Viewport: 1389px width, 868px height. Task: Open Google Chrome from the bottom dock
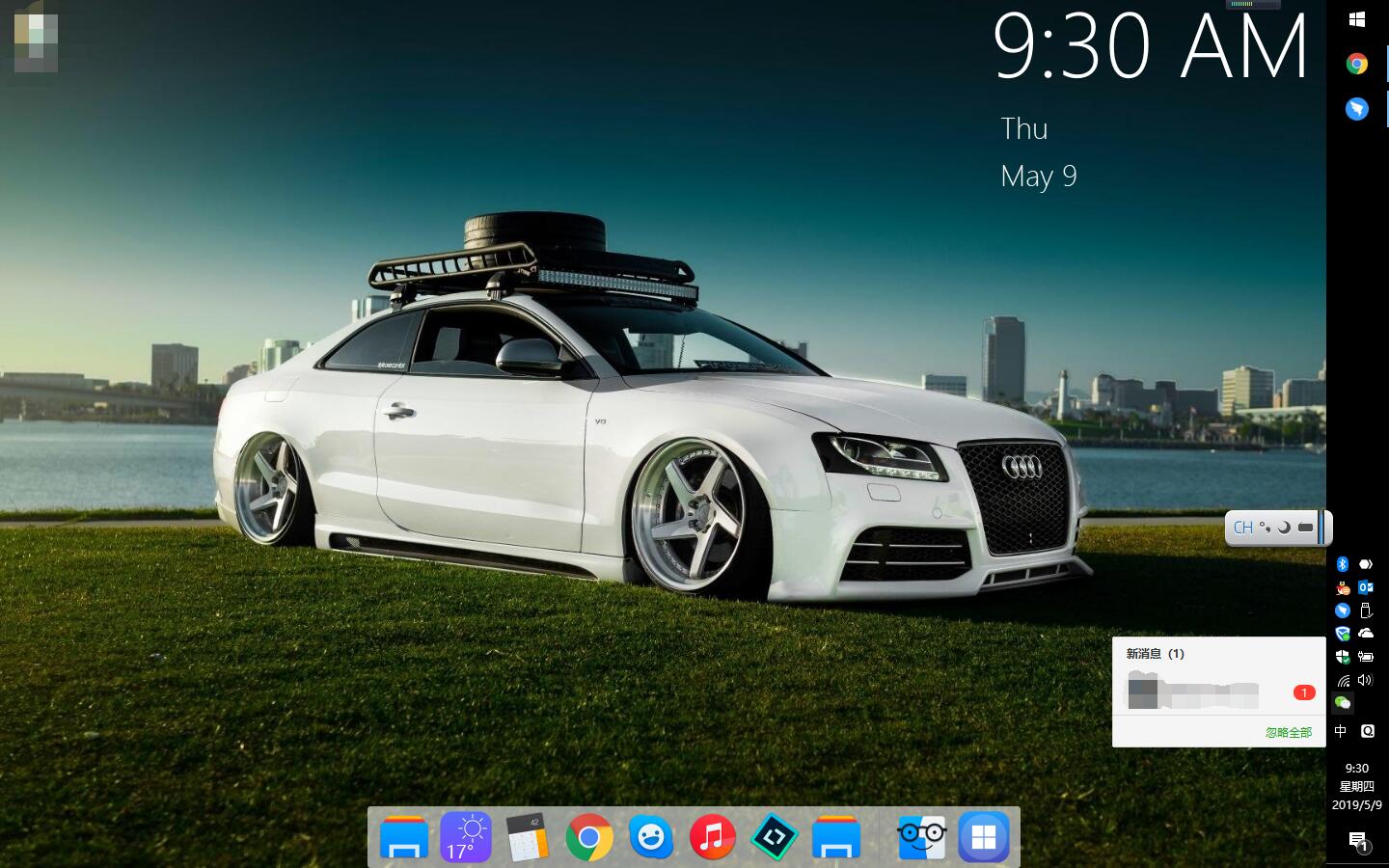(x=589, y=837)
